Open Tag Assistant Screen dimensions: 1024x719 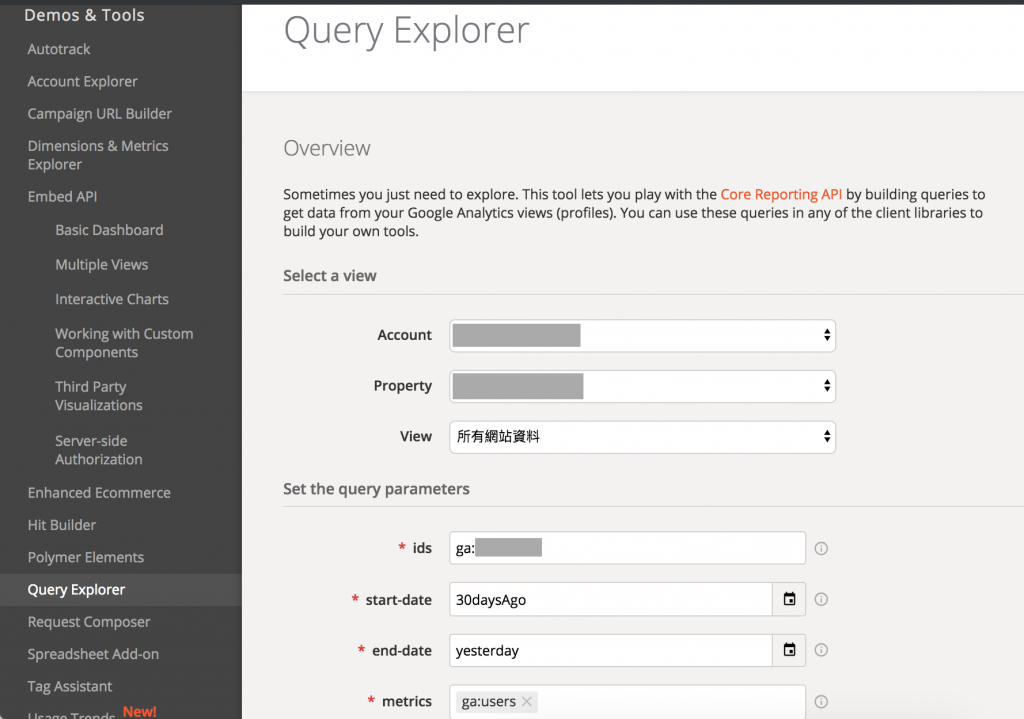[70, 686]
